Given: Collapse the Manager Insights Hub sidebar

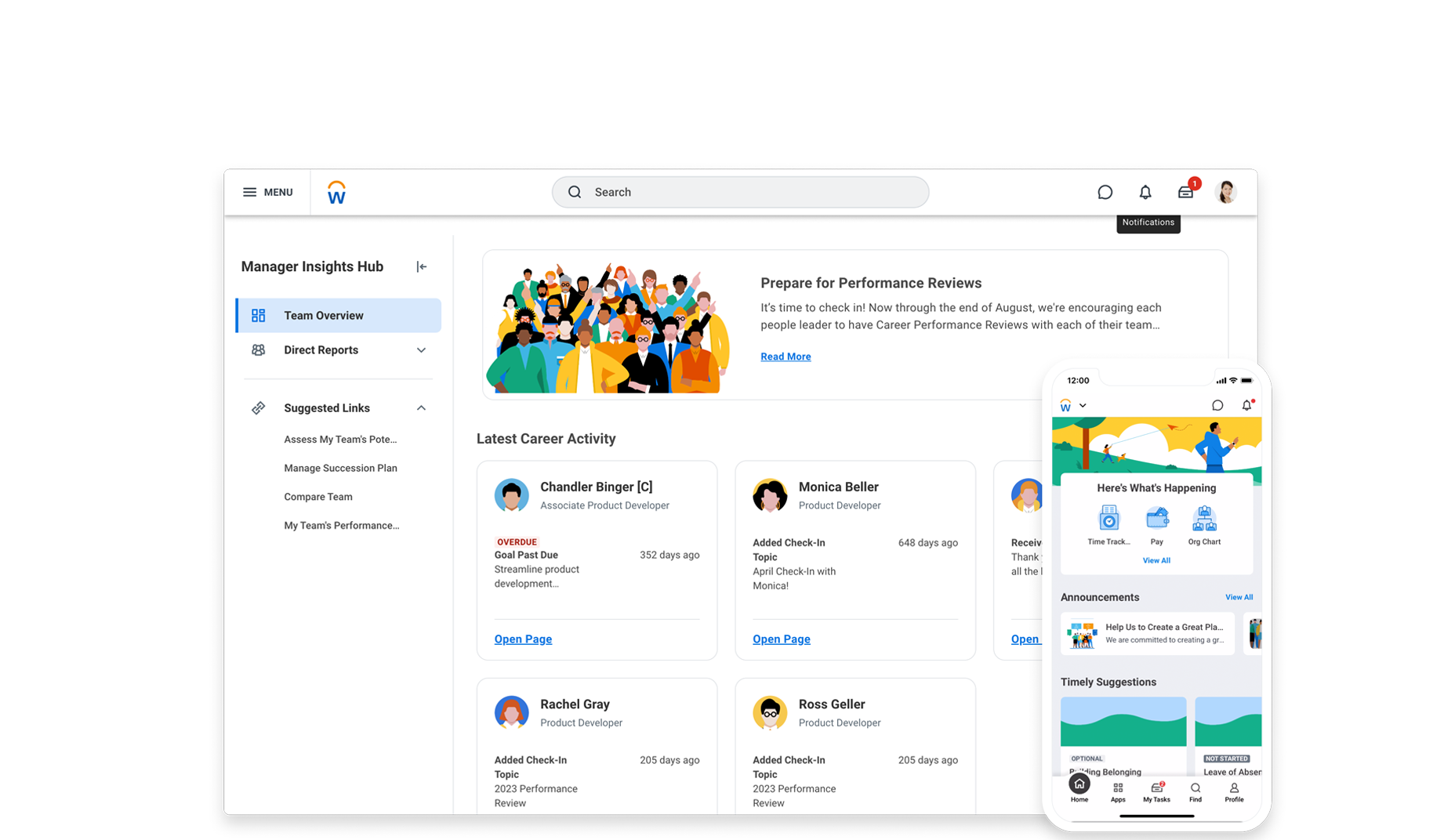Looking at the screenshot, I should (421, 266).
